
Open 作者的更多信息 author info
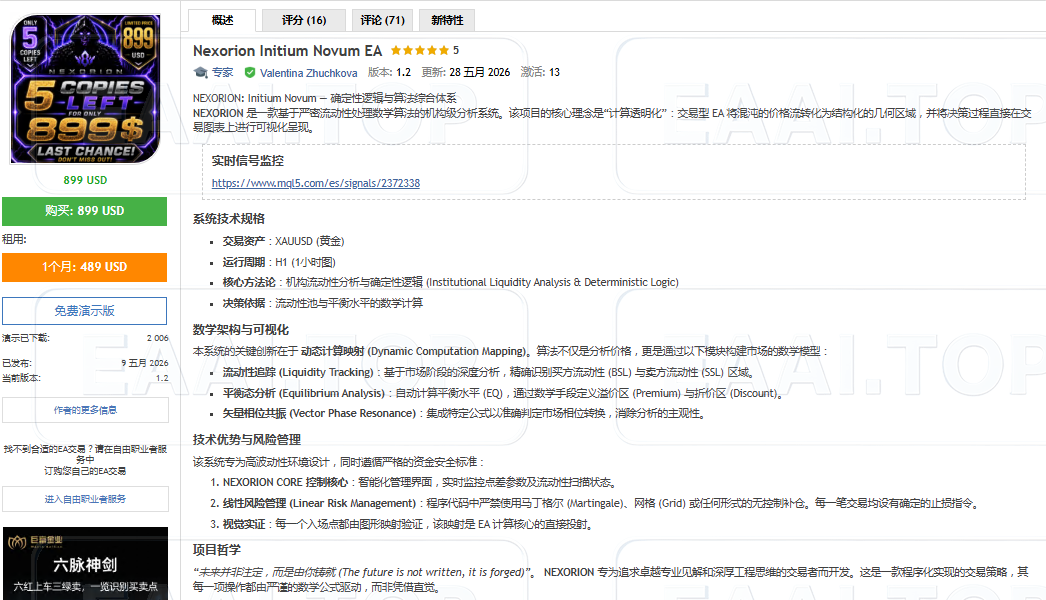tap(85, 410)
